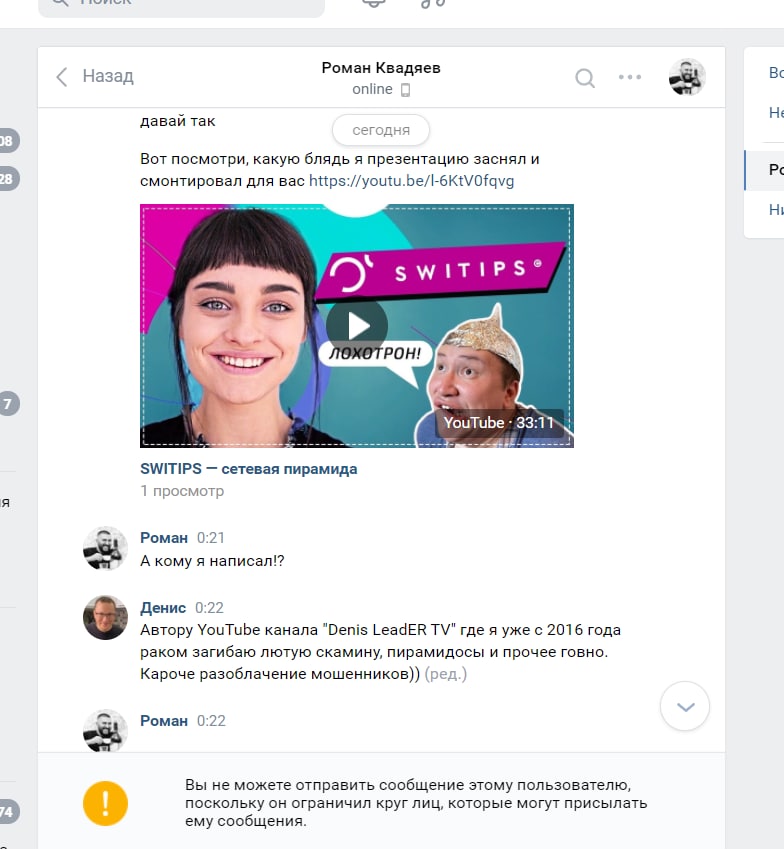
Task: Click Роман's avatar beside the 0:21 message
Action: 105,548
